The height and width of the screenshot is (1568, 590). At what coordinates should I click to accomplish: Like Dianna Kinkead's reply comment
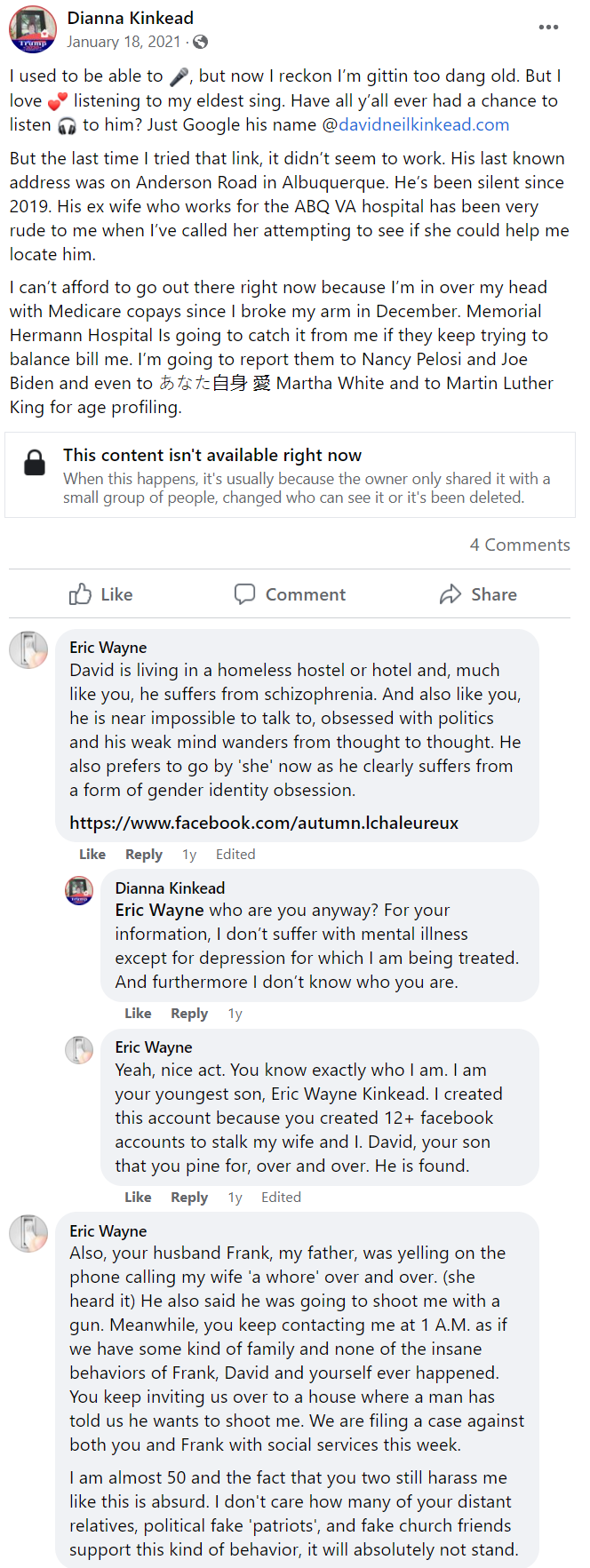[138, 1013]
